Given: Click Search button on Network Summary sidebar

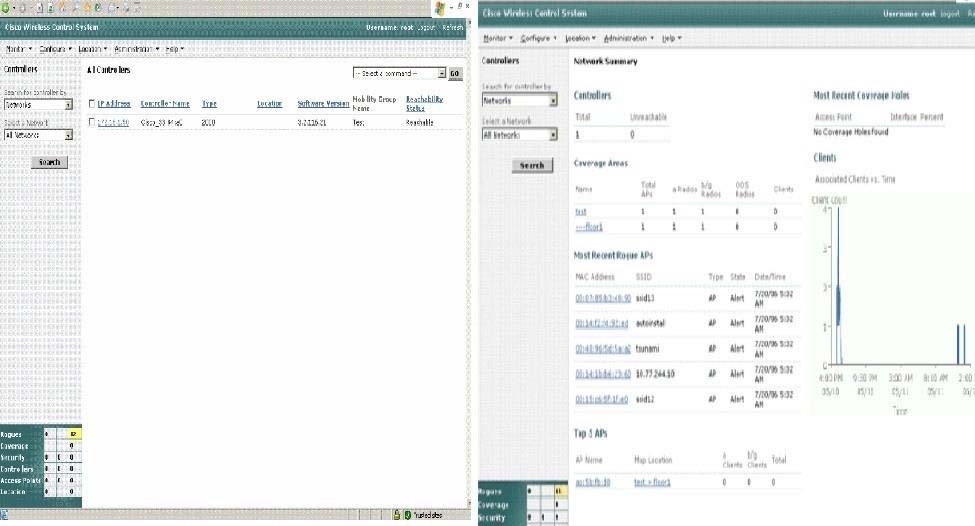Looking at the screenshot, I should 532,166.
